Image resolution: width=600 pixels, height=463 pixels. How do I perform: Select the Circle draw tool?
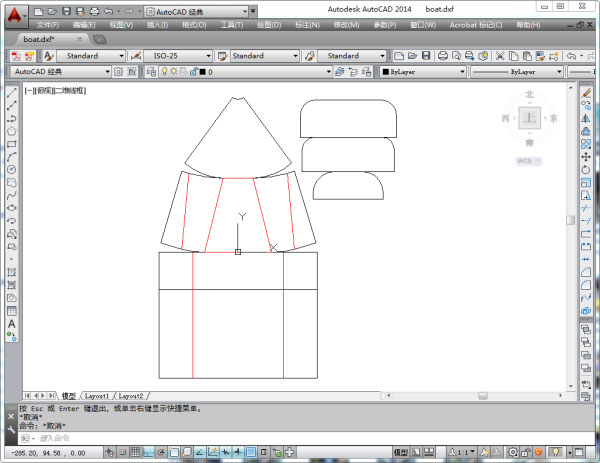point(11,169)
